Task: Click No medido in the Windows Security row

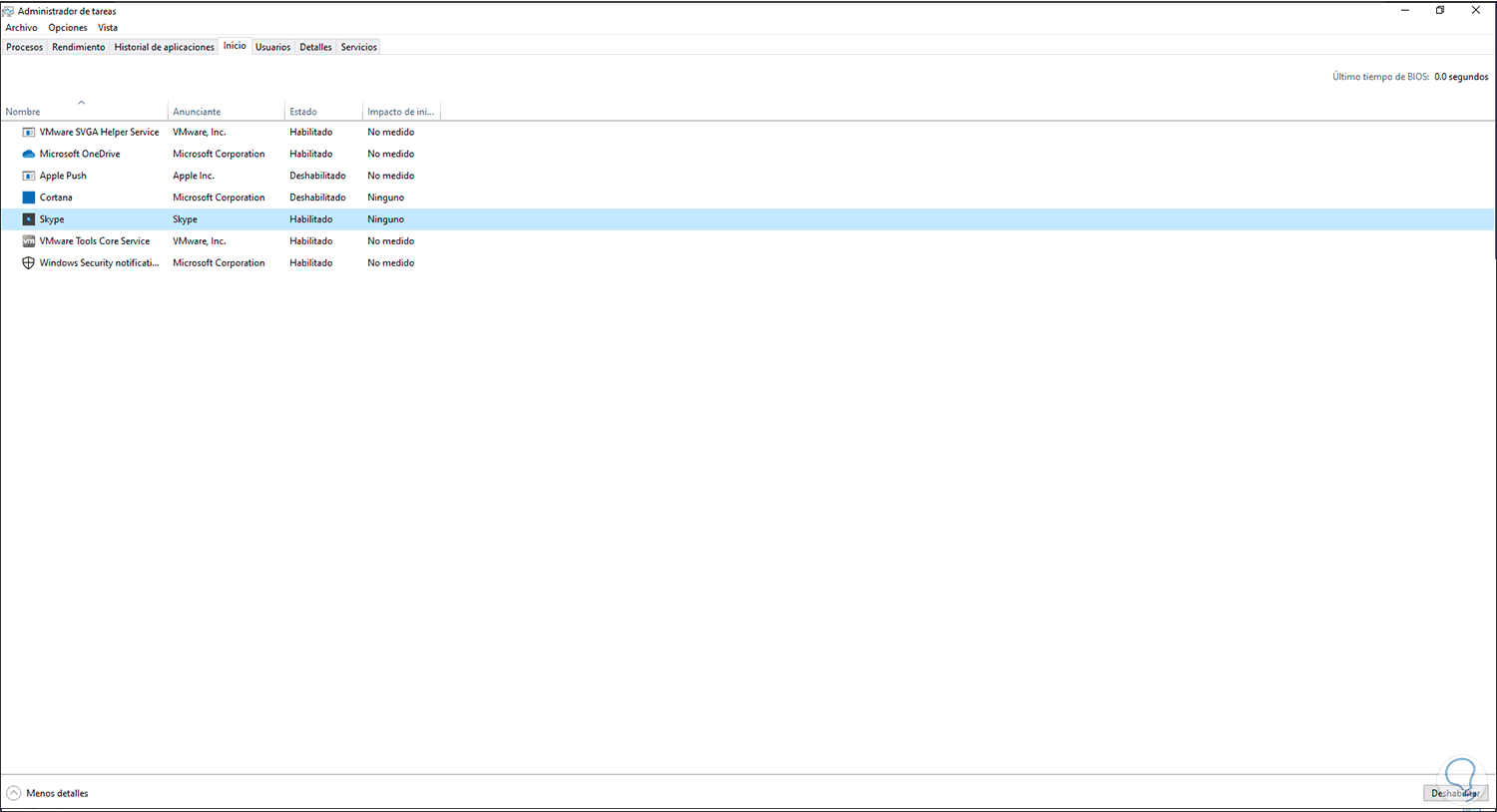Action: 390,263
